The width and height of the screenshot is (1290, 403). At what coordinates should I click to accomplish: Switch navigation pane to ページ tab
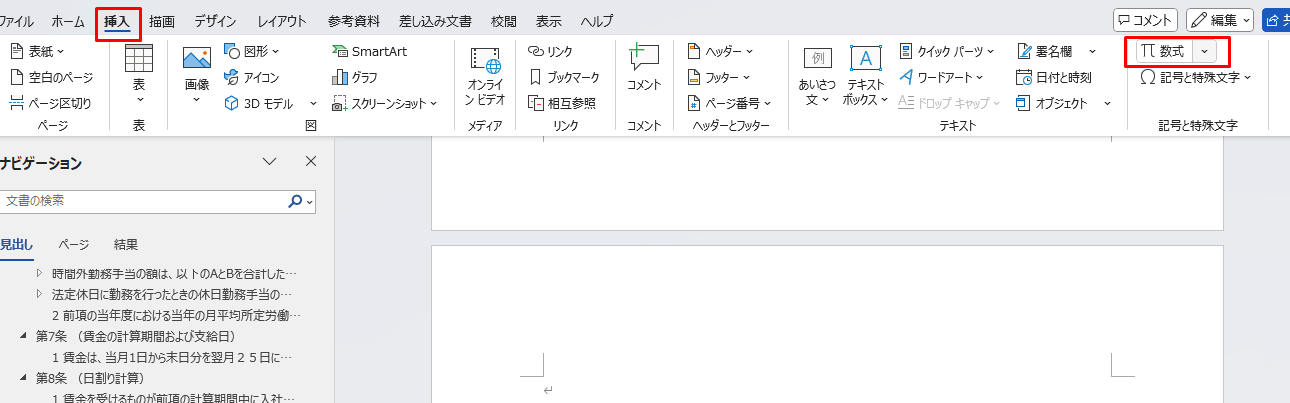tap(73, 244)
